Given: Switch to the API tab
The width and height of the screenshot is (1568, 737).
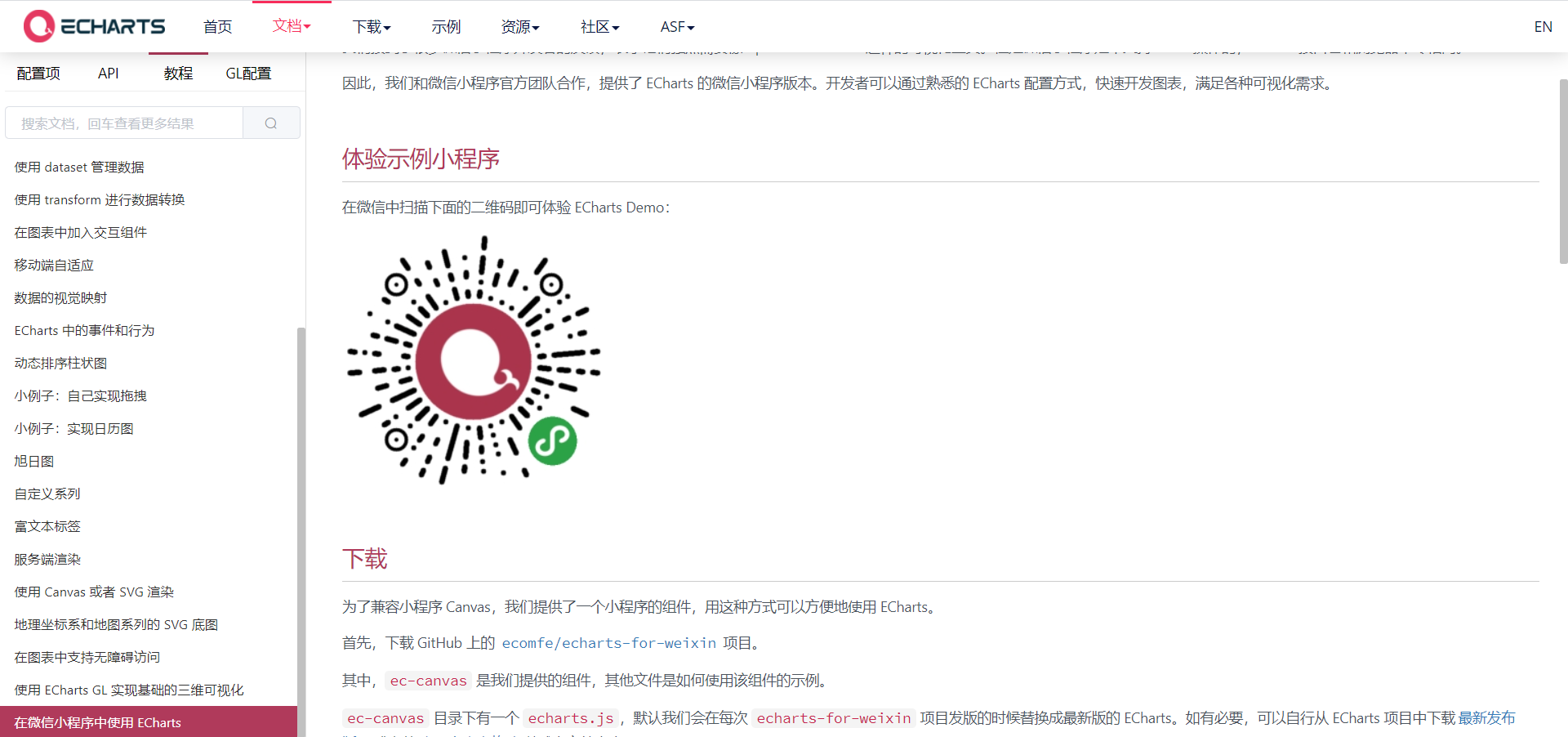Looking at the screenshot, I should click(x=108, y=73).
